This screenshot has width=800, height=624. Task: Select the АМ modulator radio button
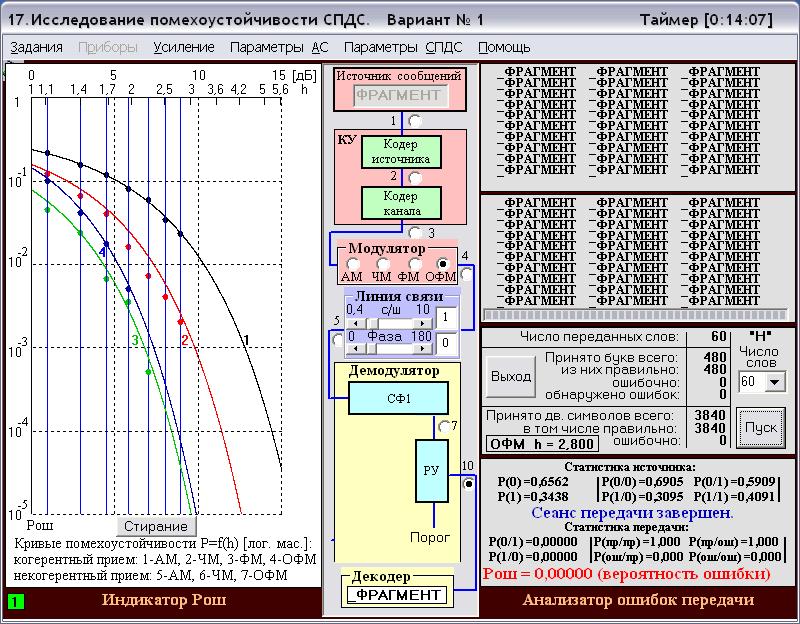pos(352,264)
